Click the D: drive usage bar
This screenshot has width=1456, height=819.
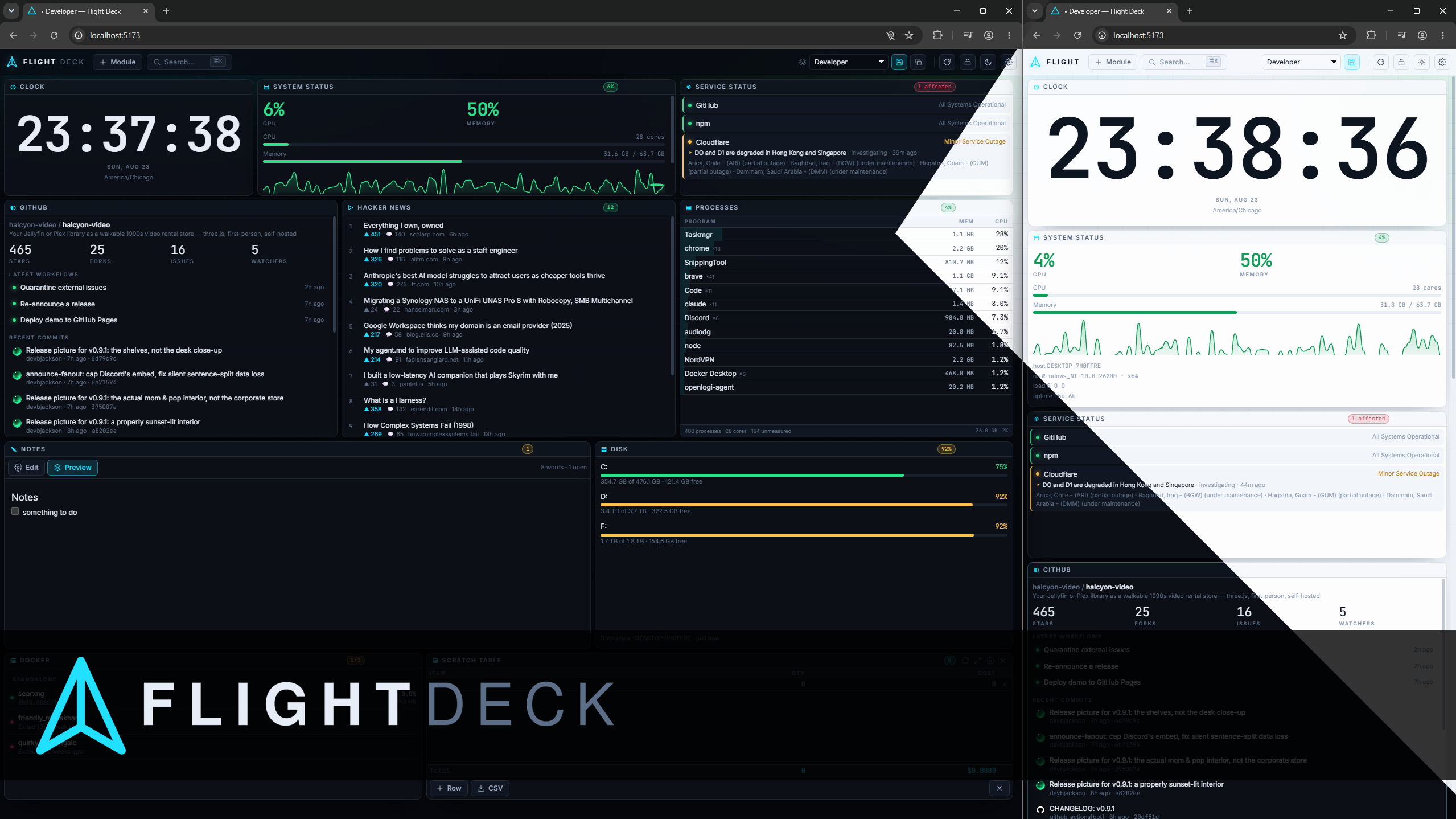pos(804,505)
